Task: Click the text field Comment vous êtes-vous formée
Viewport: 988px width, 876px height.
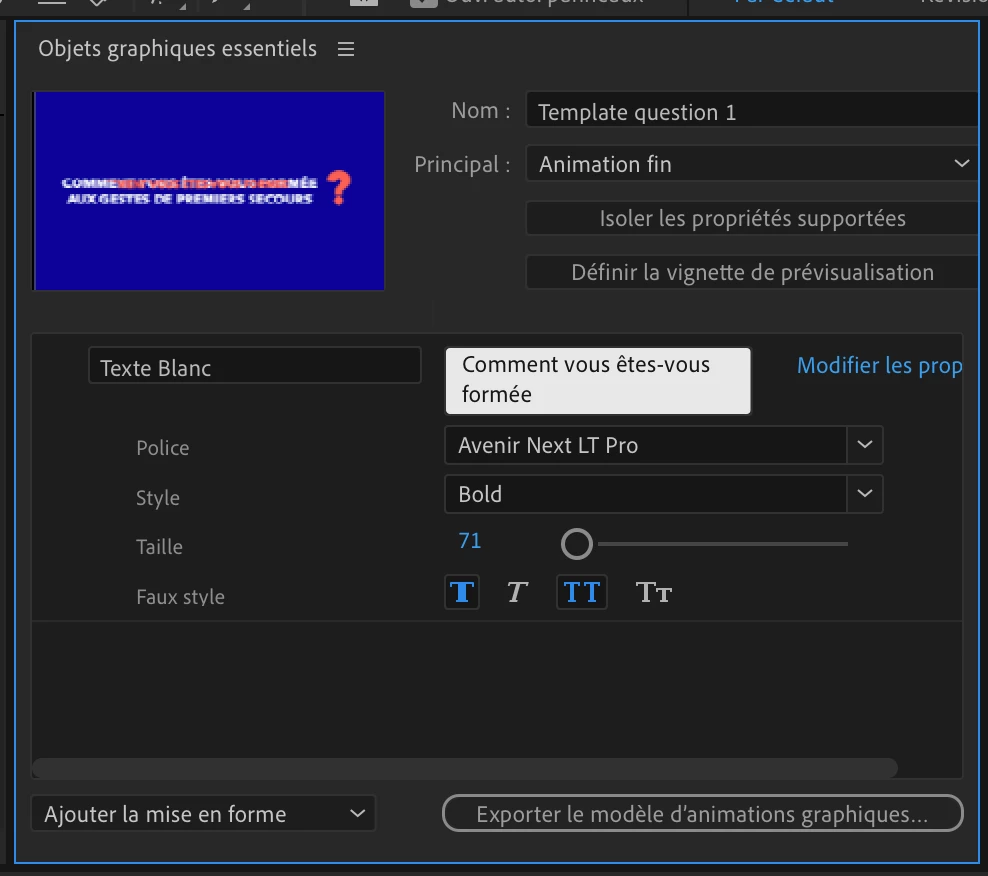Action: [598, 381]
